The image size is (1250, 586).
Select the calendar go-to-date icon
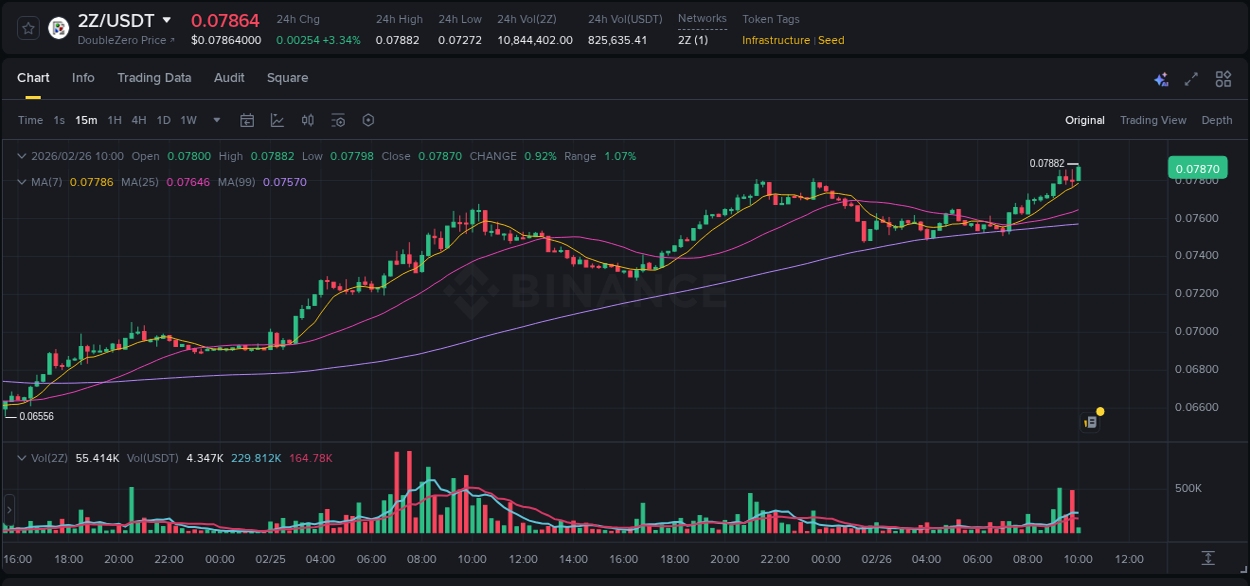247,120
